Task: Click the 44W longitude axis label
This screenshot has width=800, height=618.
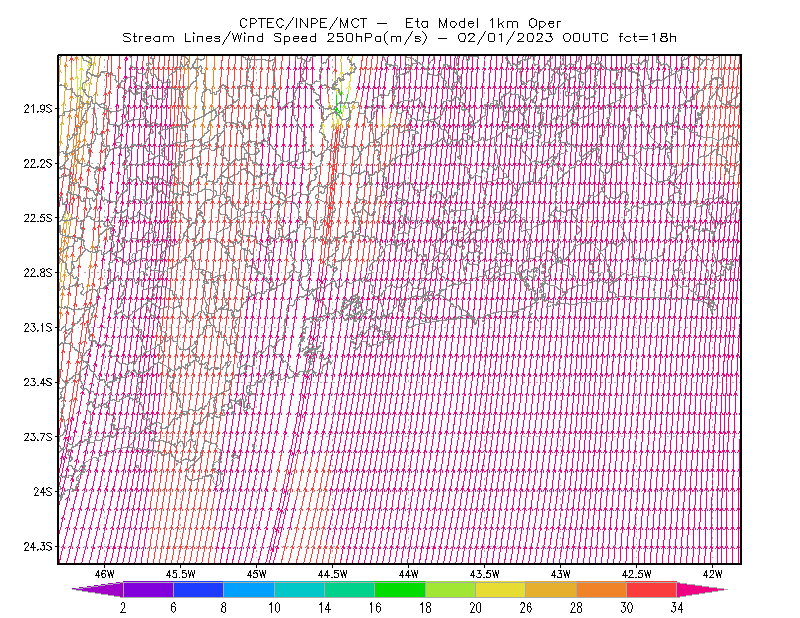Action: (408, 574)
